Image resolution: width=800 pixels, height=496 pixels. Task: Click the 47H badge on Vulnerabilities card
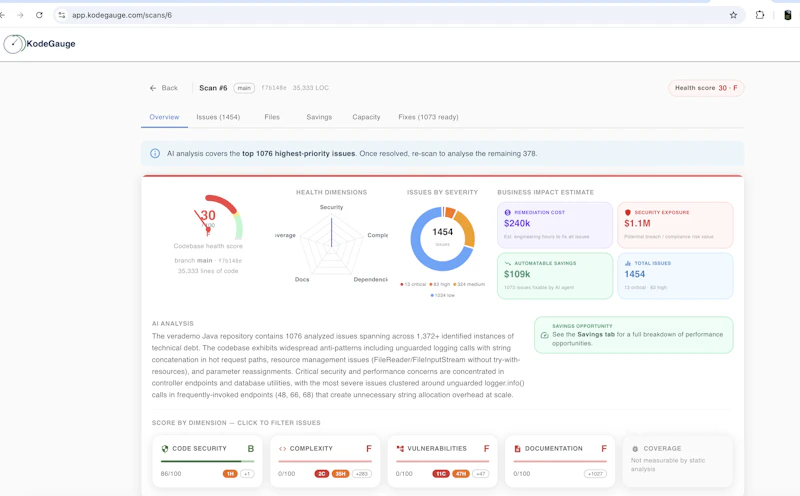(x=461, y=474)
